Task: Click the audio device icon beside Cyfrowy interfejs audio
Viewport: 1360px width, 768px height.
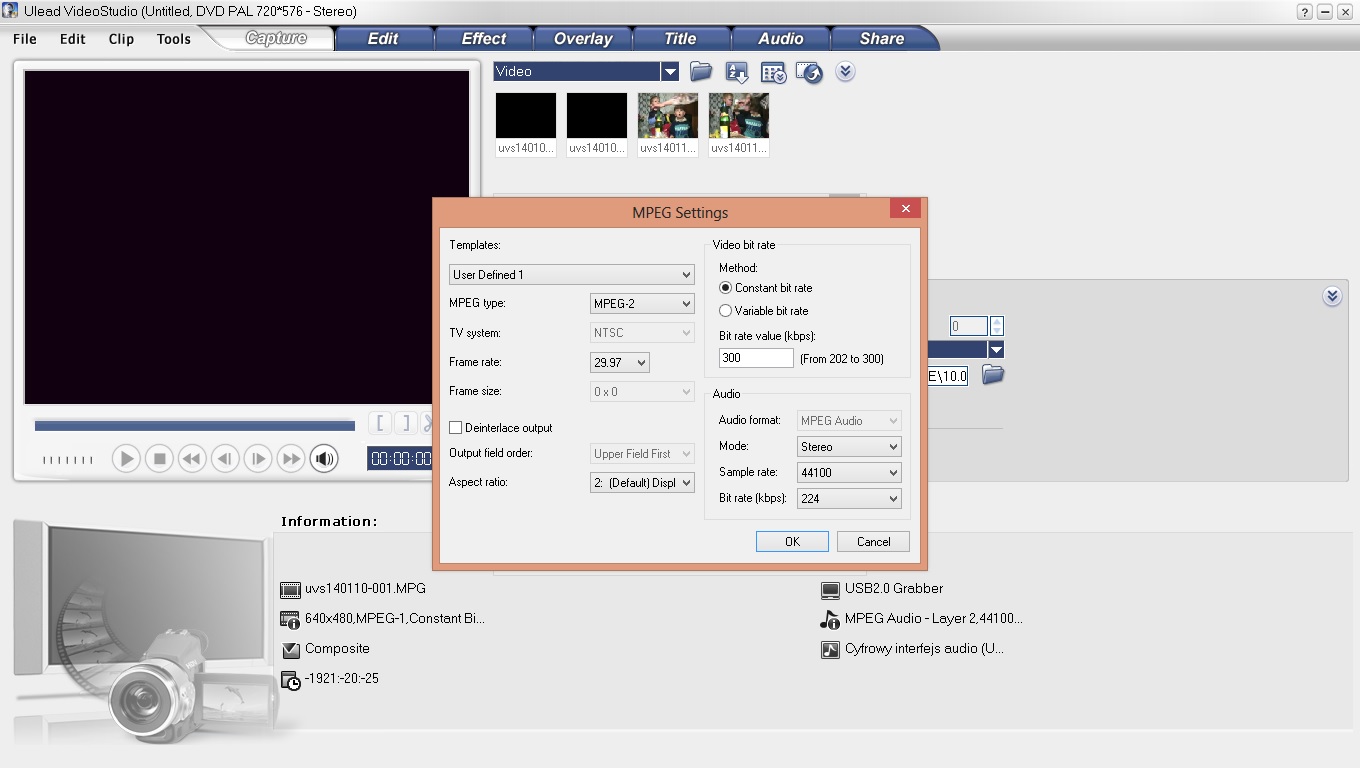Action: tap(830, 650)
